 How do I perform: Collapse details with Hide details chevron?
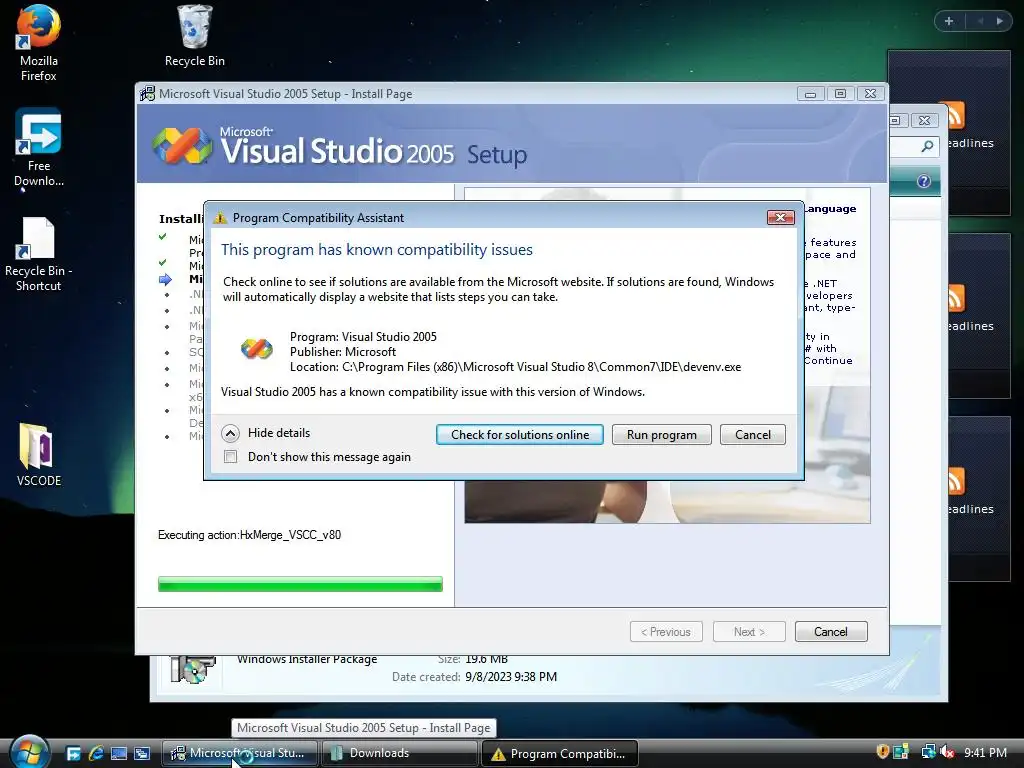(x=231, y=433)
